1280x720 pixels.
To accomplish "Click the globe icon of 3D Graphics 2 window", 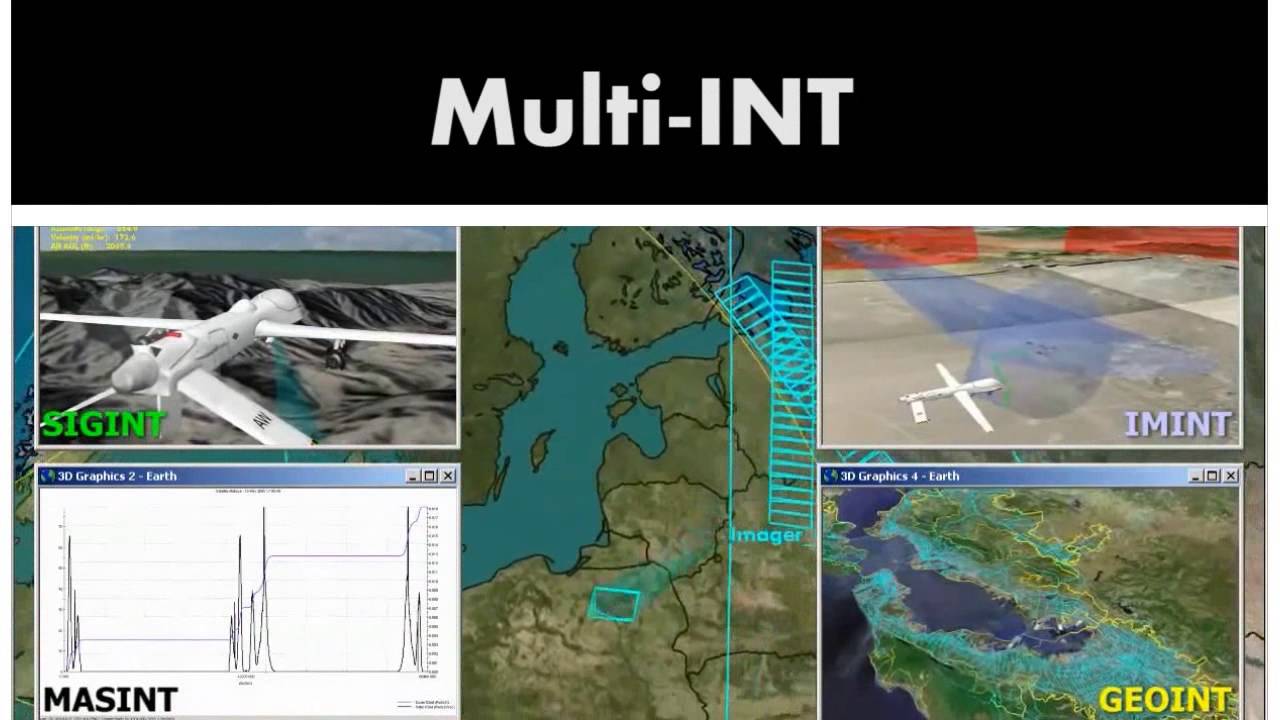I will point(47,476).
